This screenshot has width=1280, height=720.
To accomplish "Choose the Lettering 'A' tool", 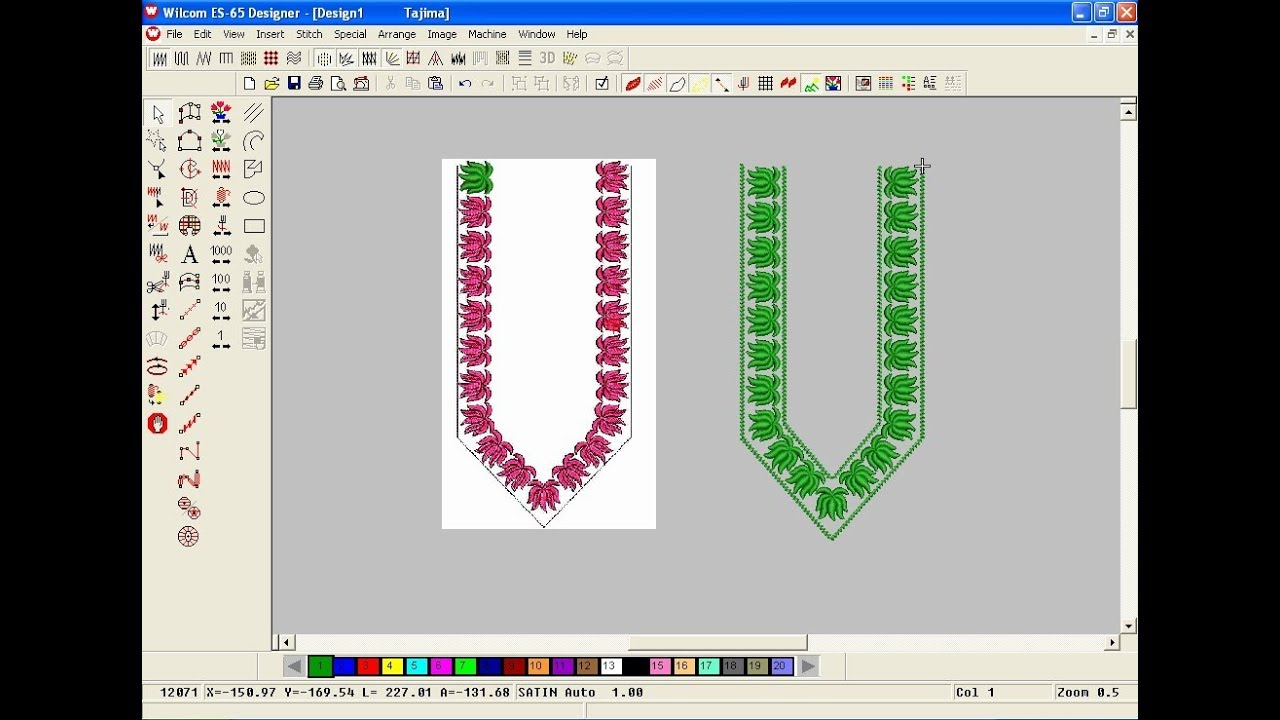I will click(x=189, y=254).
